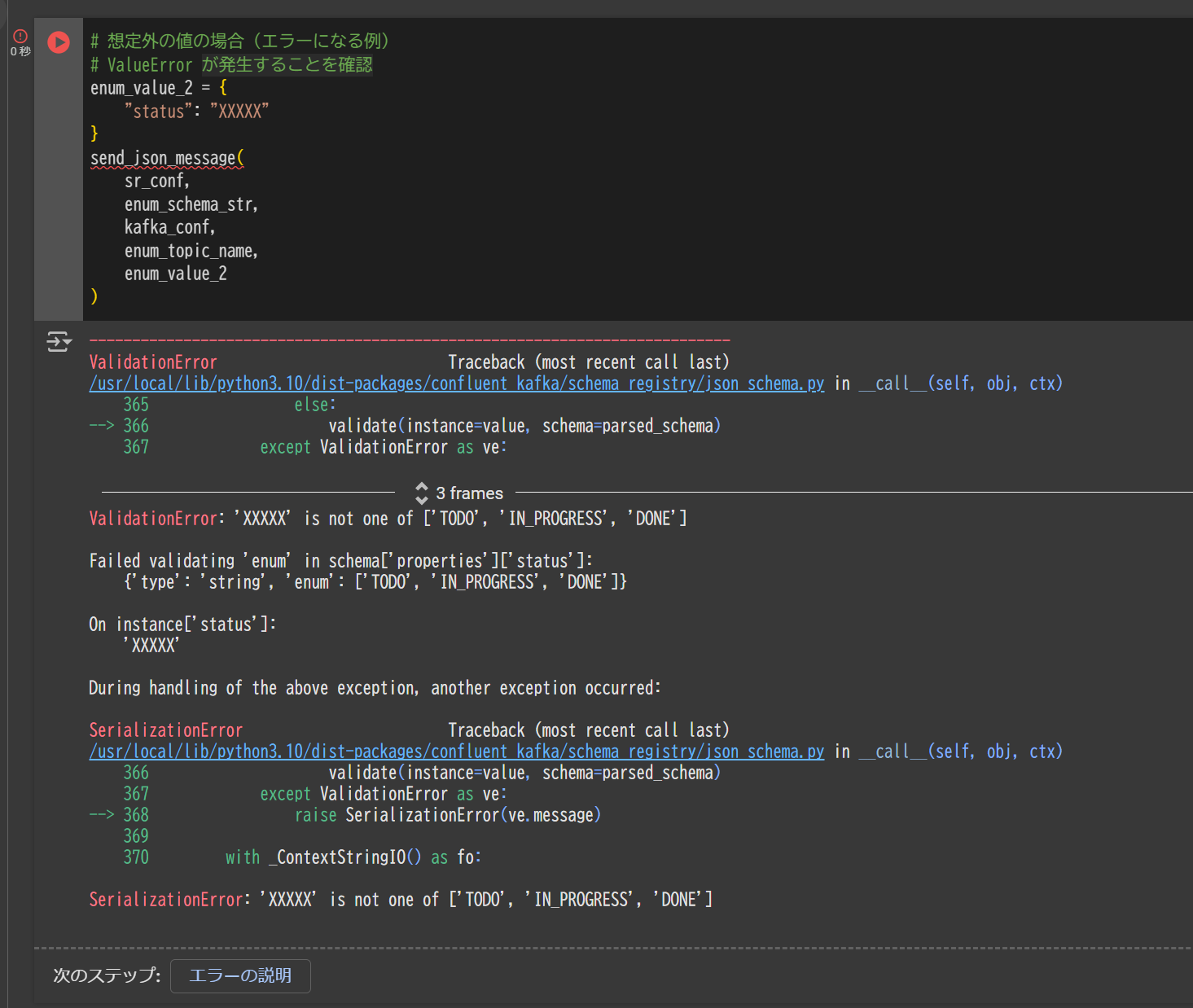
Task: Click the エラーの説明 button
Action: (240, 975)
